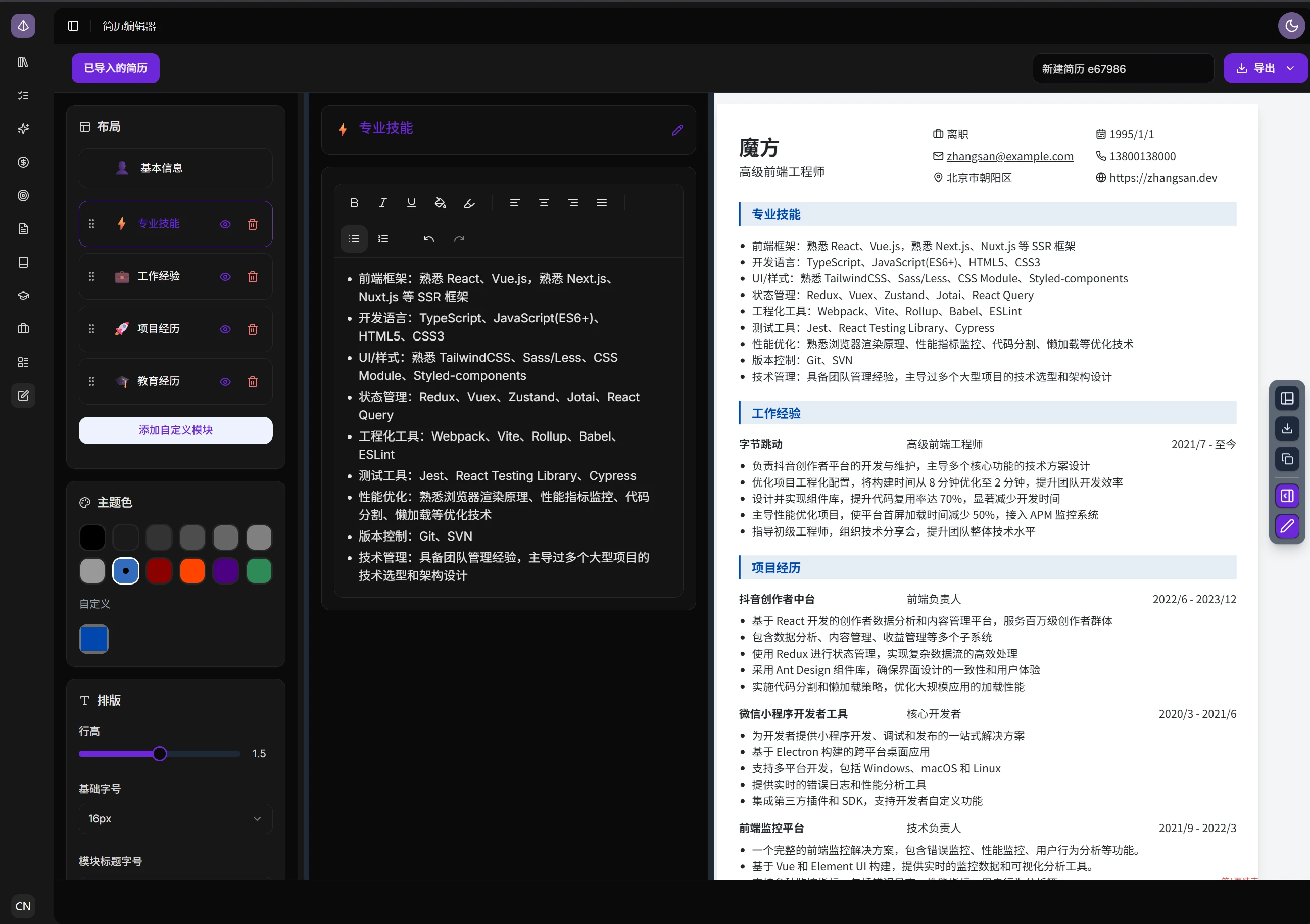
Task: Click the 专业技能 drag handle grip
Action: [x=91, y=224]
